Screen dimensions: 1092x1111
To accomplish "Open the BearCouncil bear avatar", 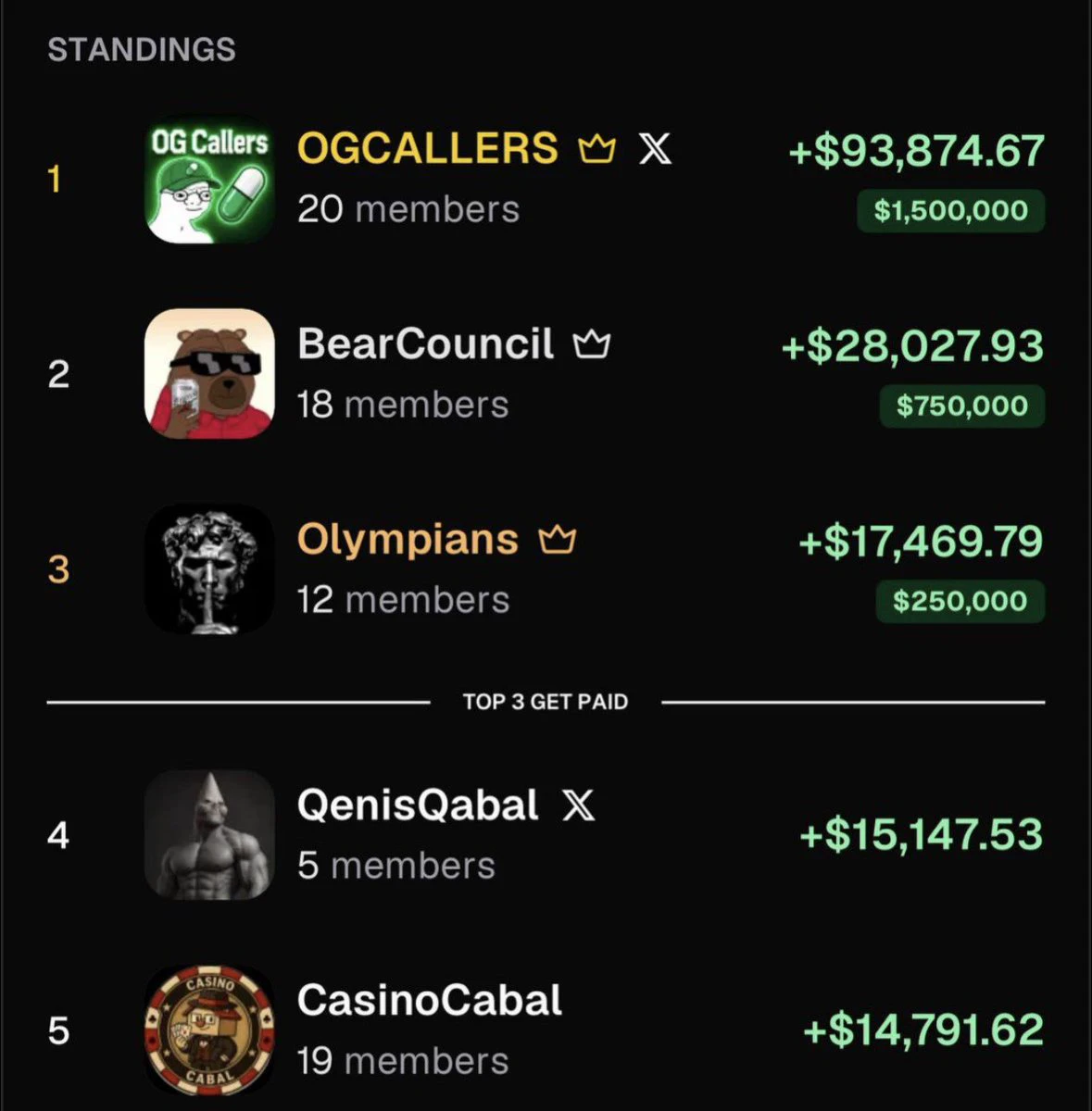I will pos(209,373).
